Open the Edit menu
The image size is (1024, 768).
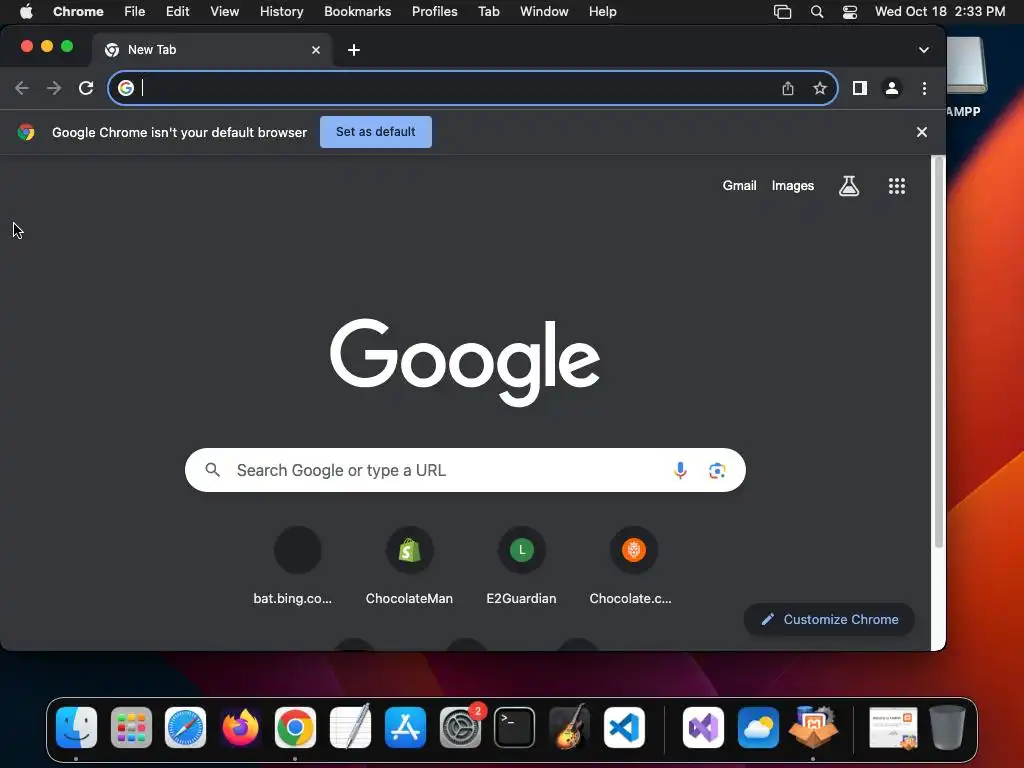(x=177, y=12)
